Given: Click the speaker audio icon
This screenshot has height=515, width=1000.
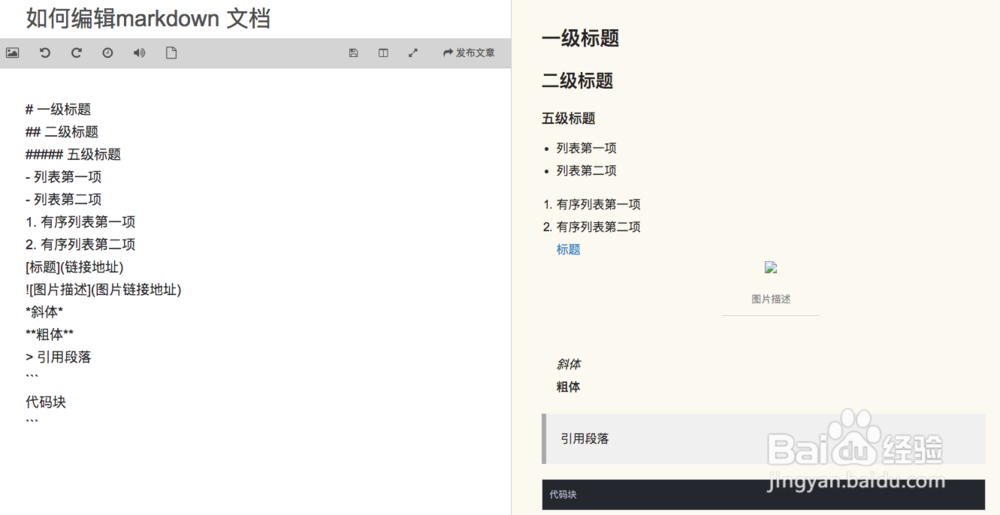Looking at the screenshot, I should [139, 53].
